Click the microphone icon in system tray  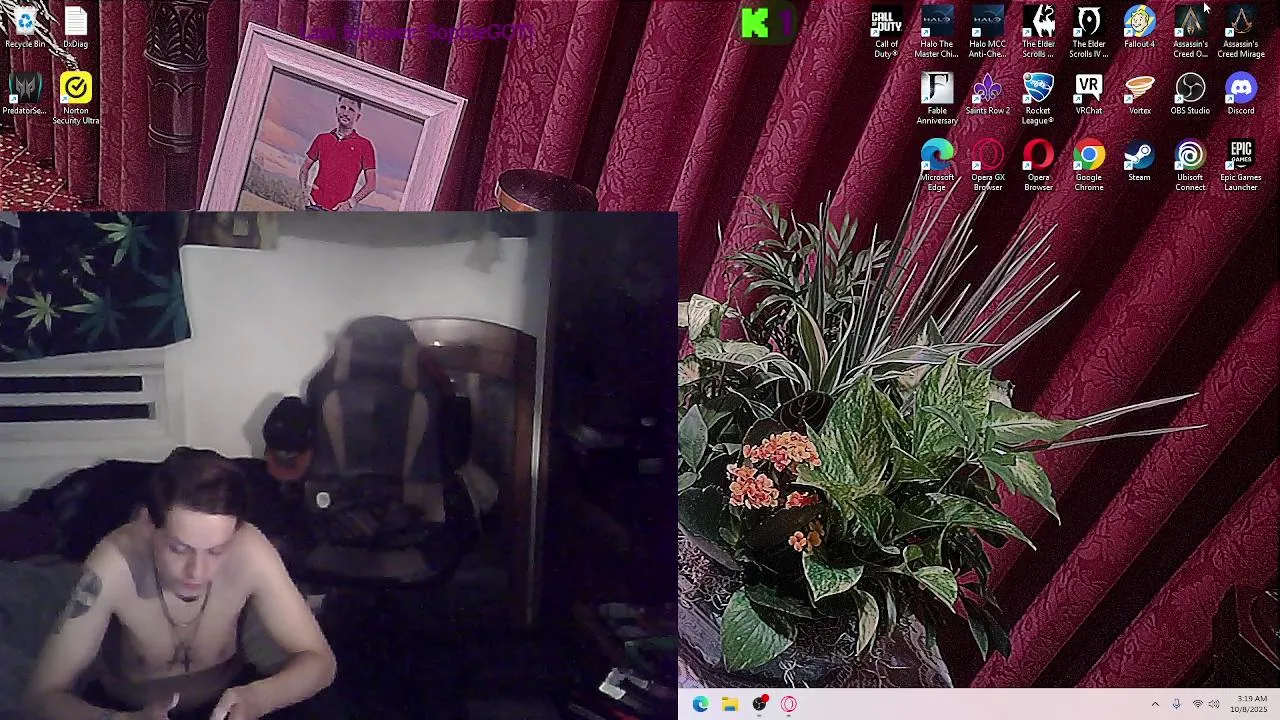click(1176, 704)
